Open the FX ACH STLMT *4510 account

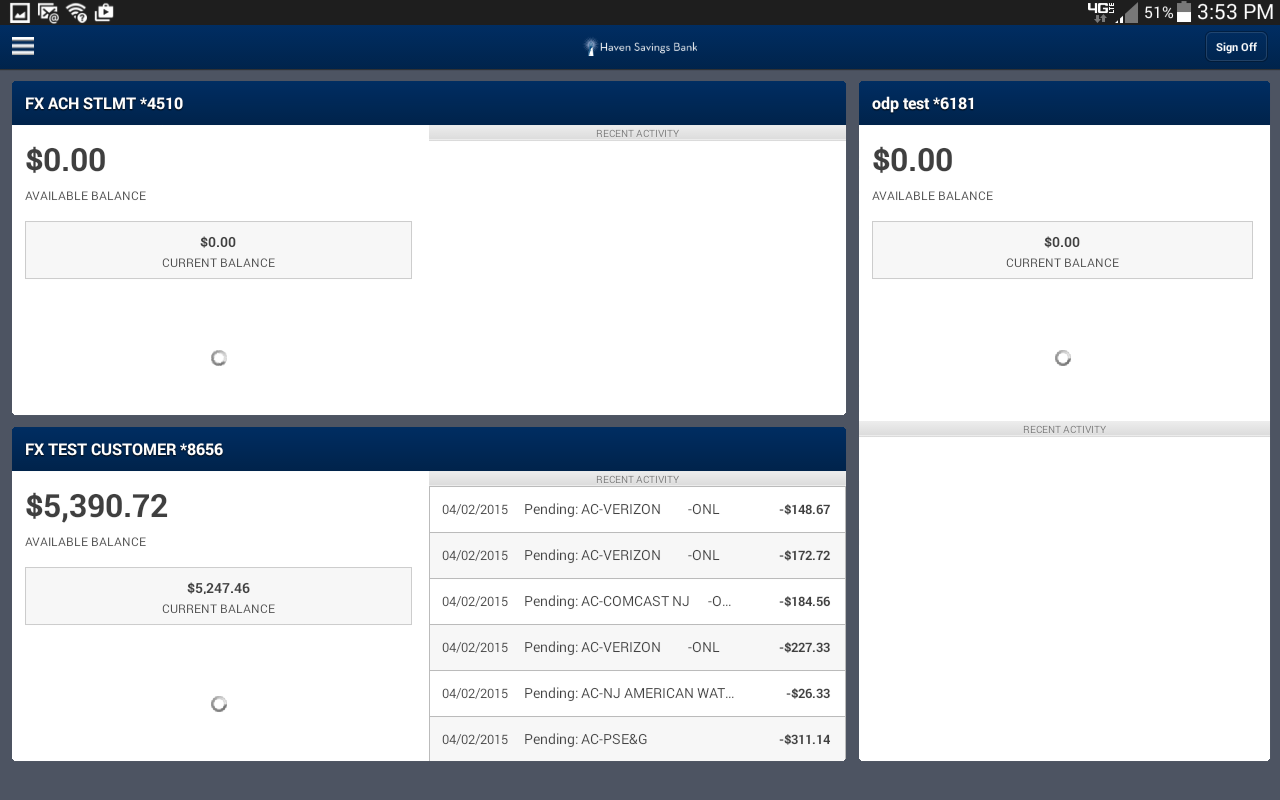(x=103, y=103)
